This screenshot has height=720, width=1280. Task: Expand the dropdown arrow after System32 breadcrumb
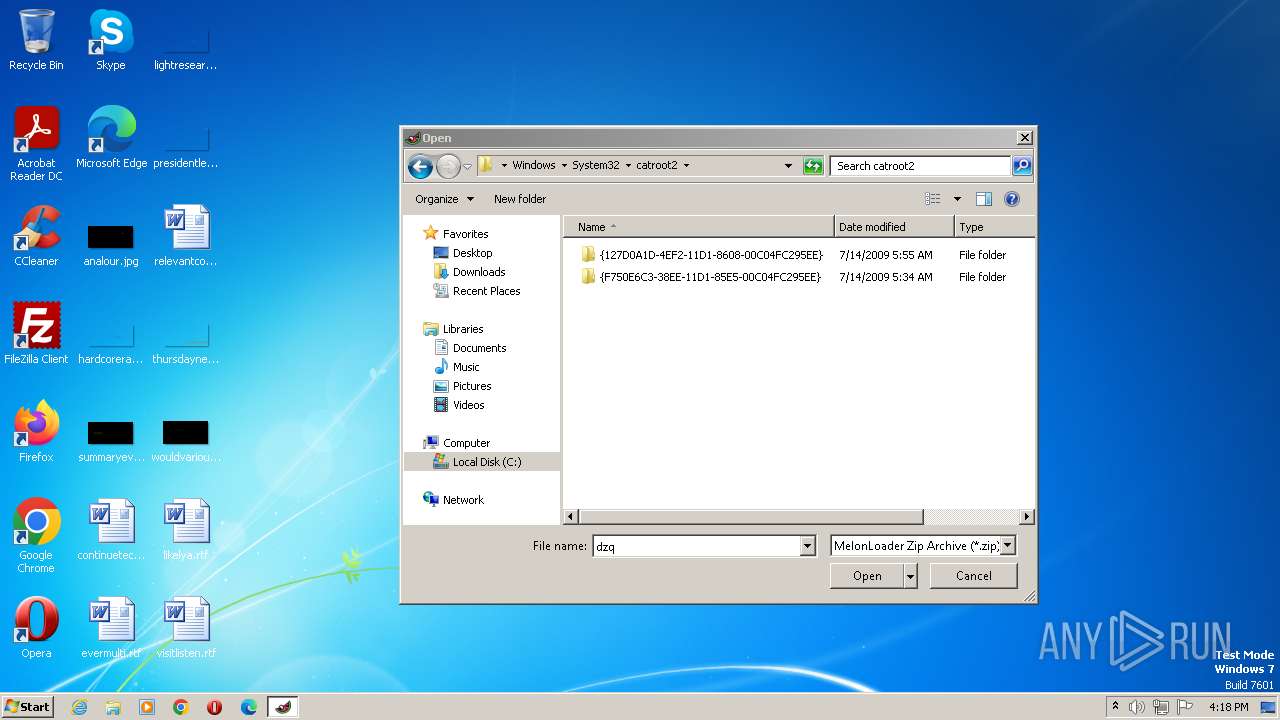[628, 165]
